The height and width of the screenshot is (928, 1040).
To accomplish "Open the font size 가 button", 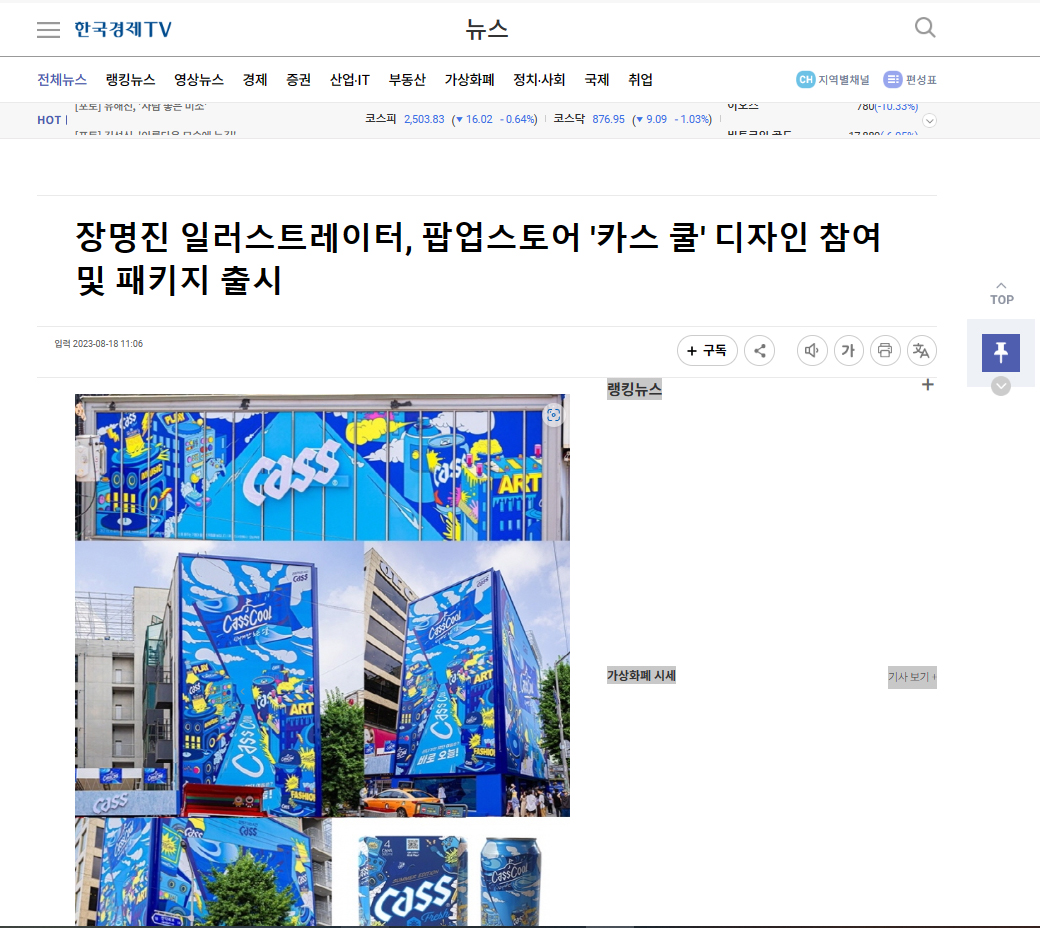I will 848,350.
